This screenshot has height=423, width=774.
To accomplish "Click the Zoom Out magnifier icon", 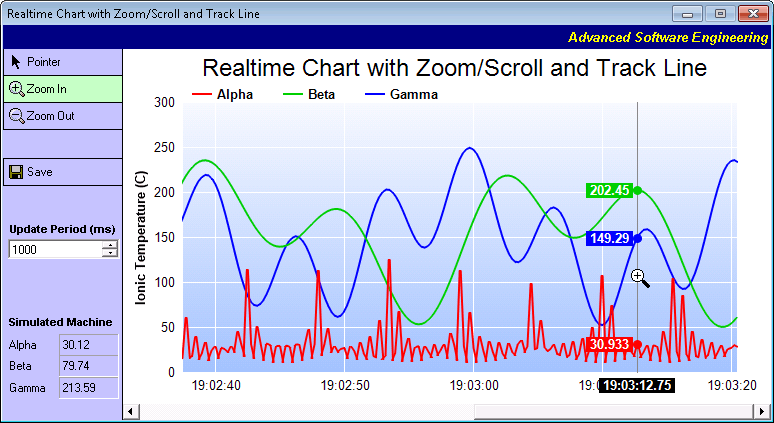I will pyautogui.click(x=17, y=116).
